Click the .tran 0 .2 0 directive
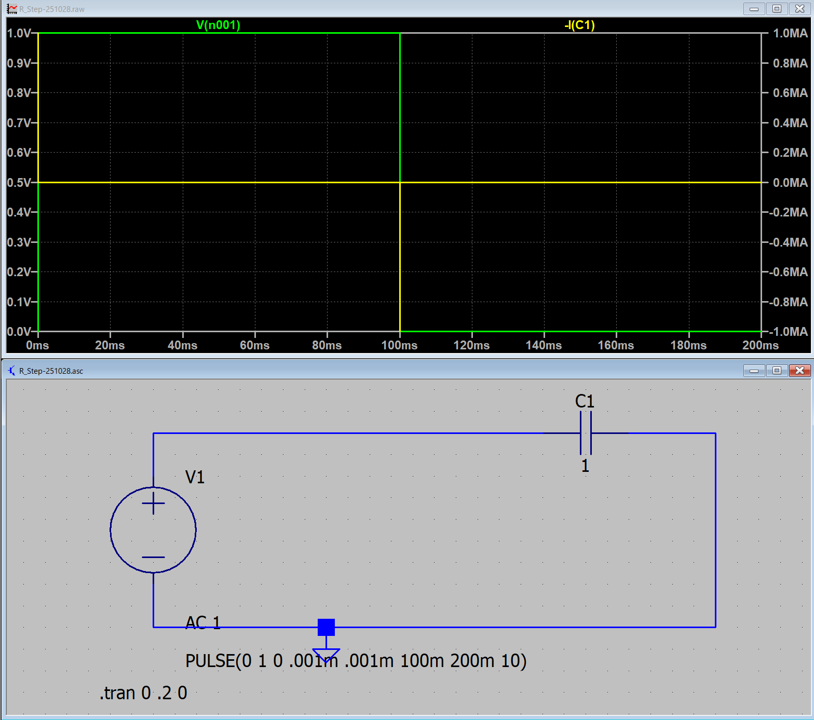This screenshot has height=720, width=814. 143,693
